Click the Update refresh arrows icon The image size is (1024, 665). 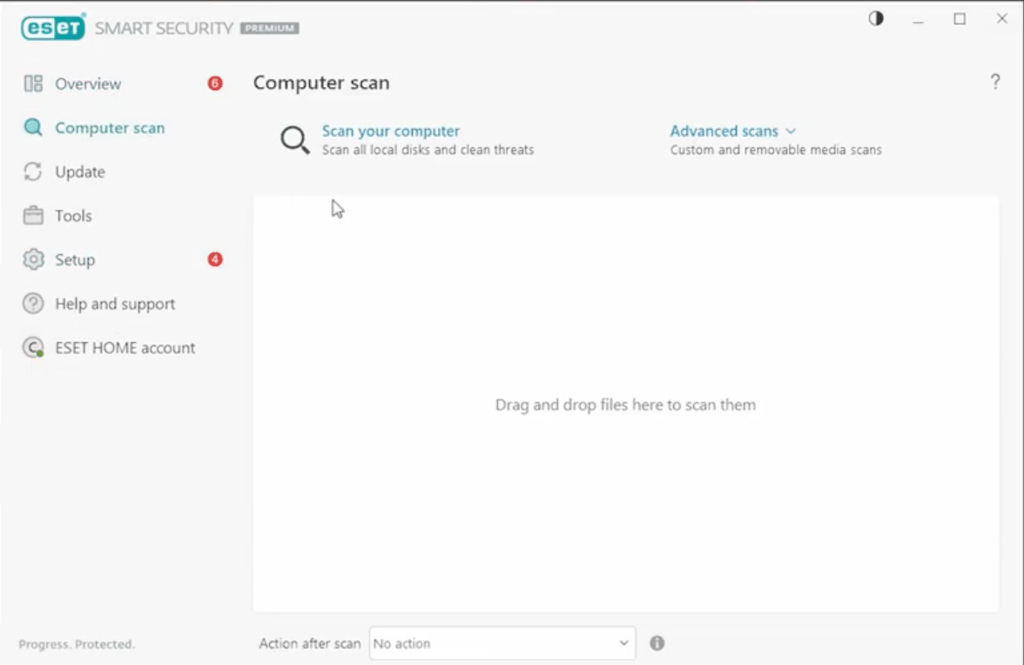(33, 172)
